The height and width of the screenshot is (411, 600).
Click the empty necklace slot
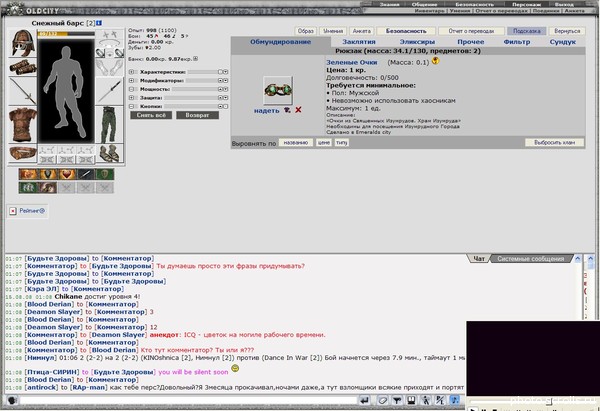[x=110, y=43]
